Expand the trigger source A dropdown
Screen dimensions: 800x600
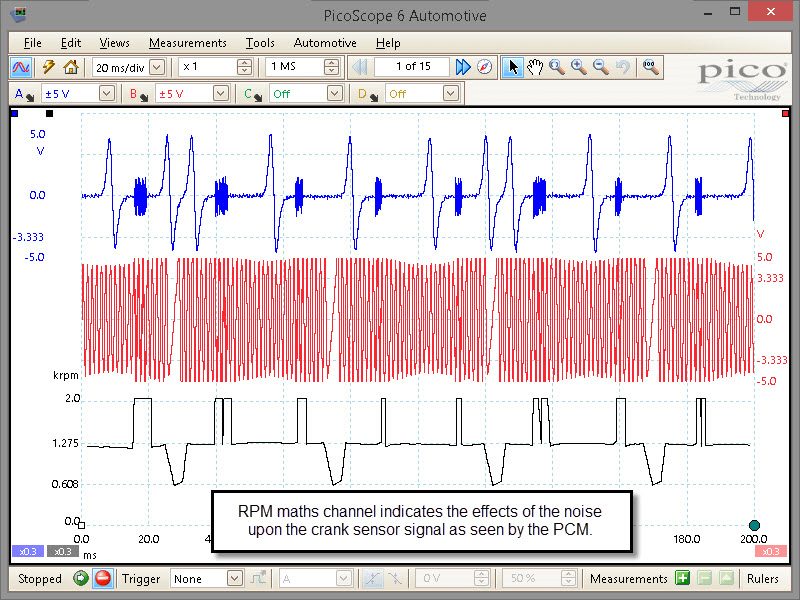point(343,579)
